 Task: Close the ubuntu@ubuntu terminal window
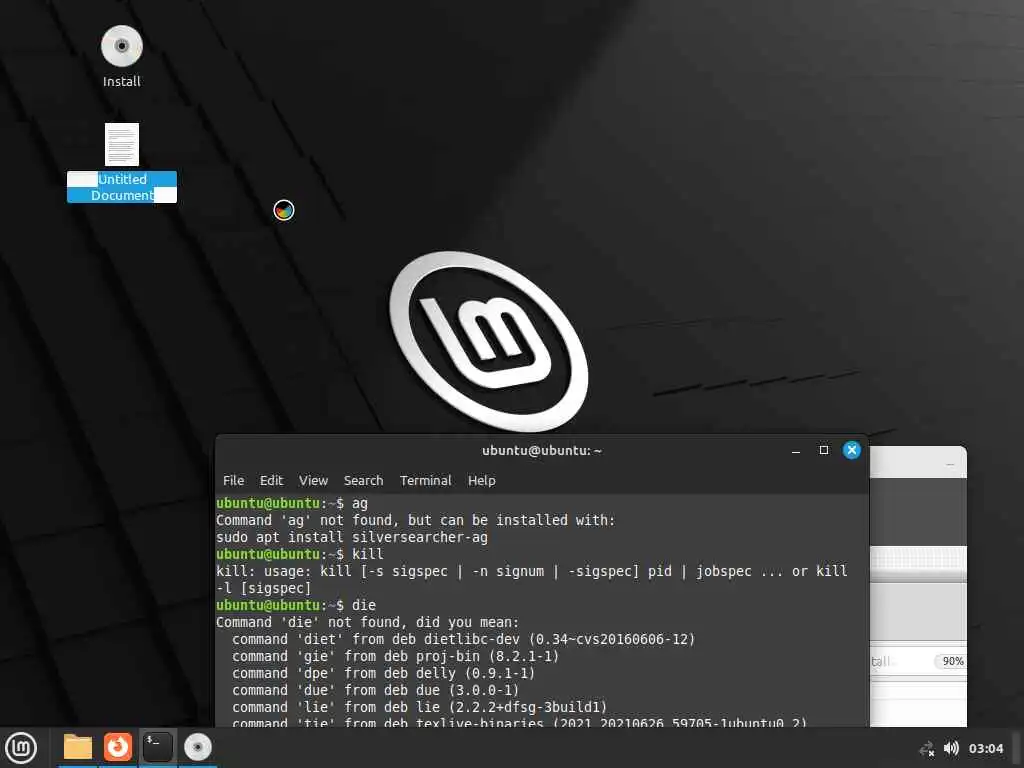click(852, 450)
